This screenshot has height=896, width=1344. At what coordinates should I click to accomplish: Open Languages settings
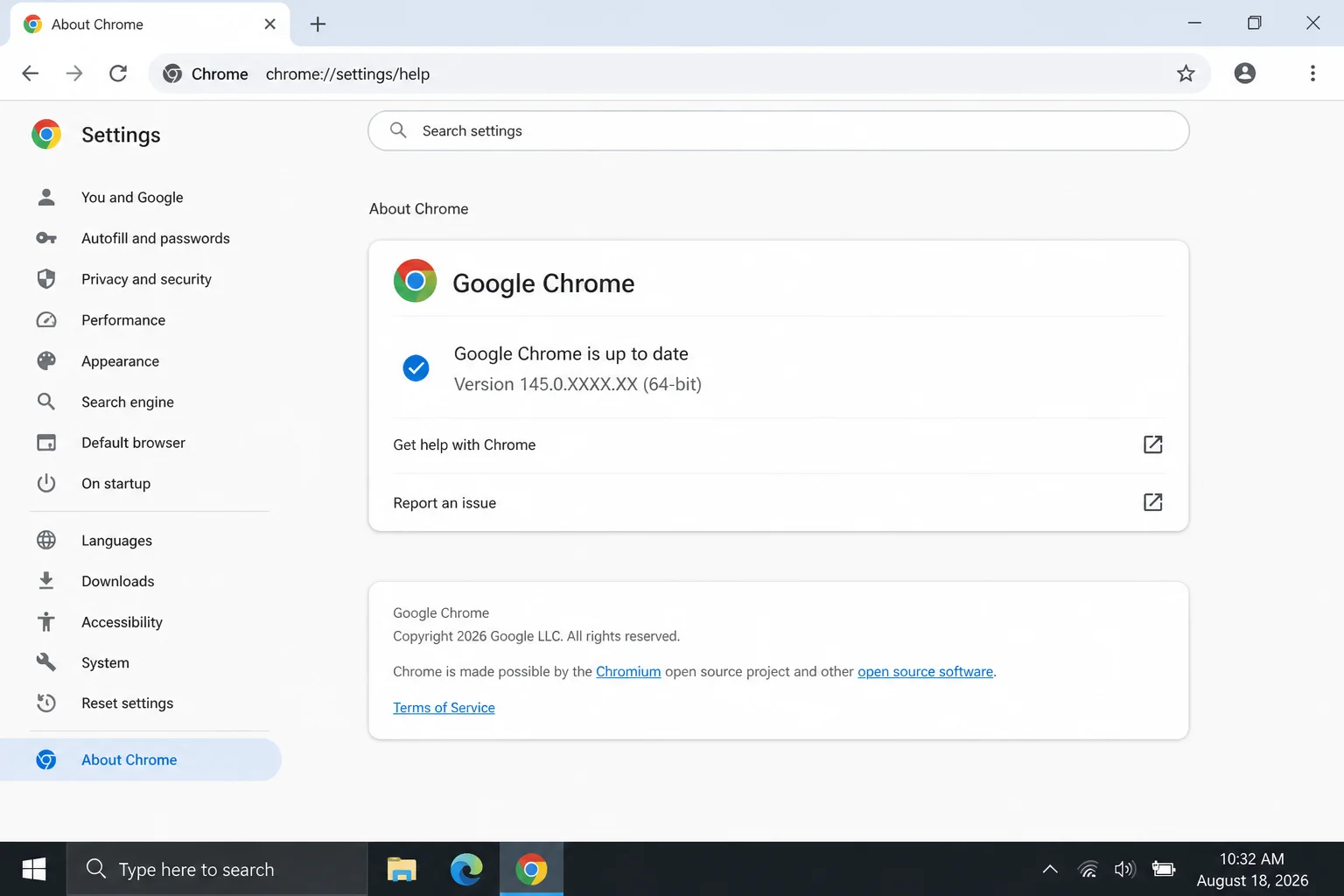pos(116,541)
